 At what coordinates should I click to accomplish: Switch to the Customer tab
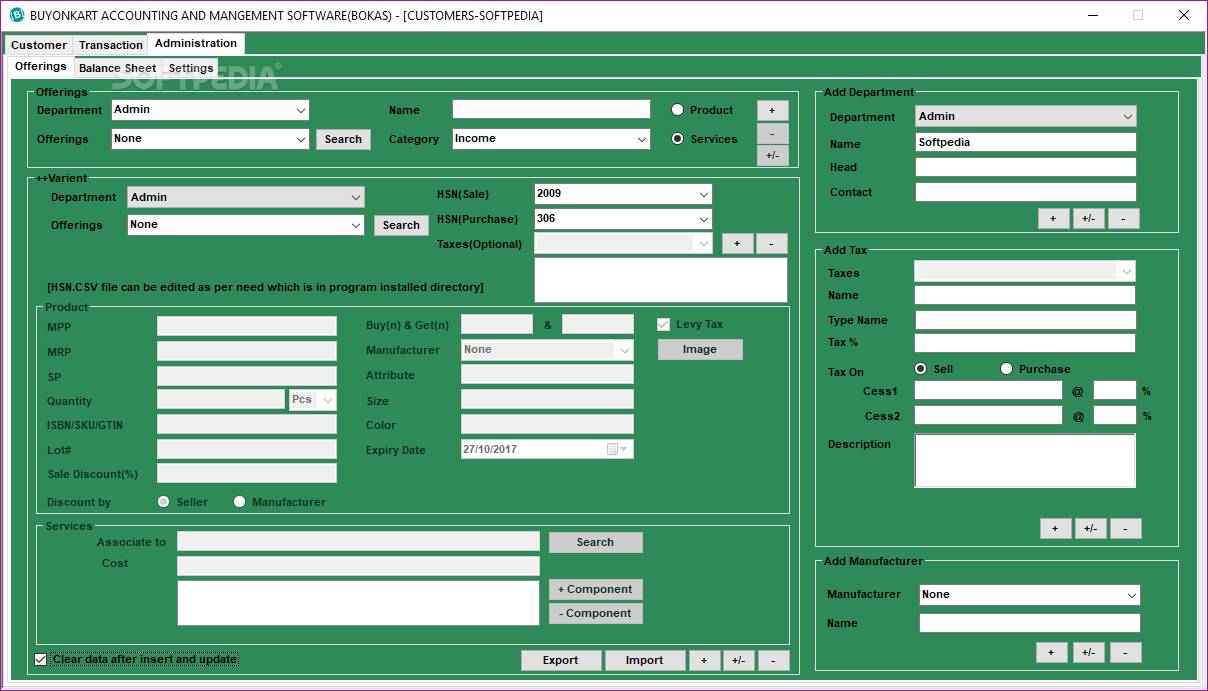39,45
